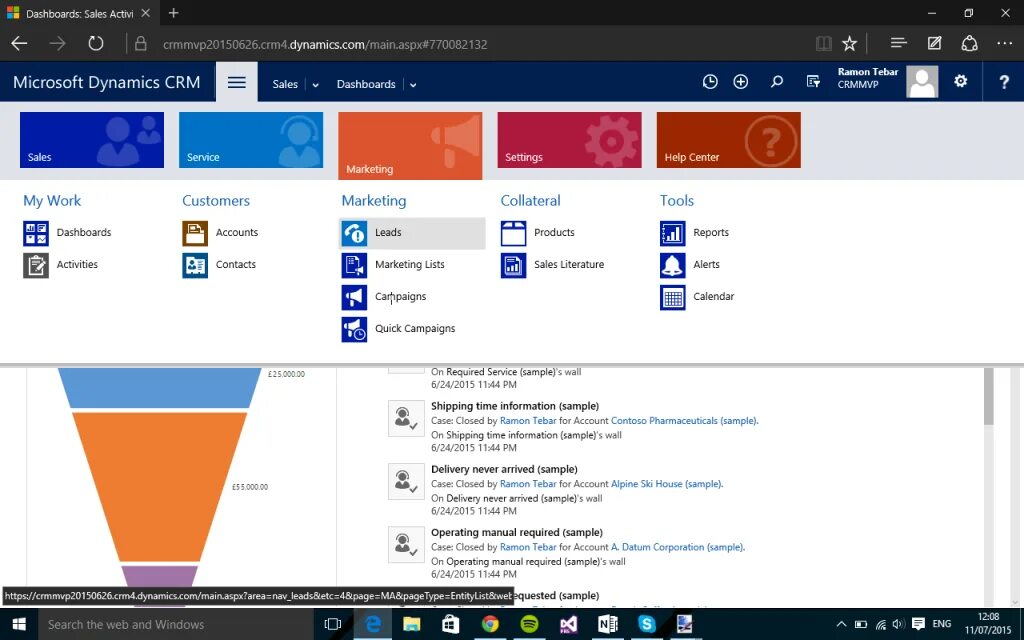Open the browser hub icon
Viewport: 1024px width, 640px height.
[899, 43]
